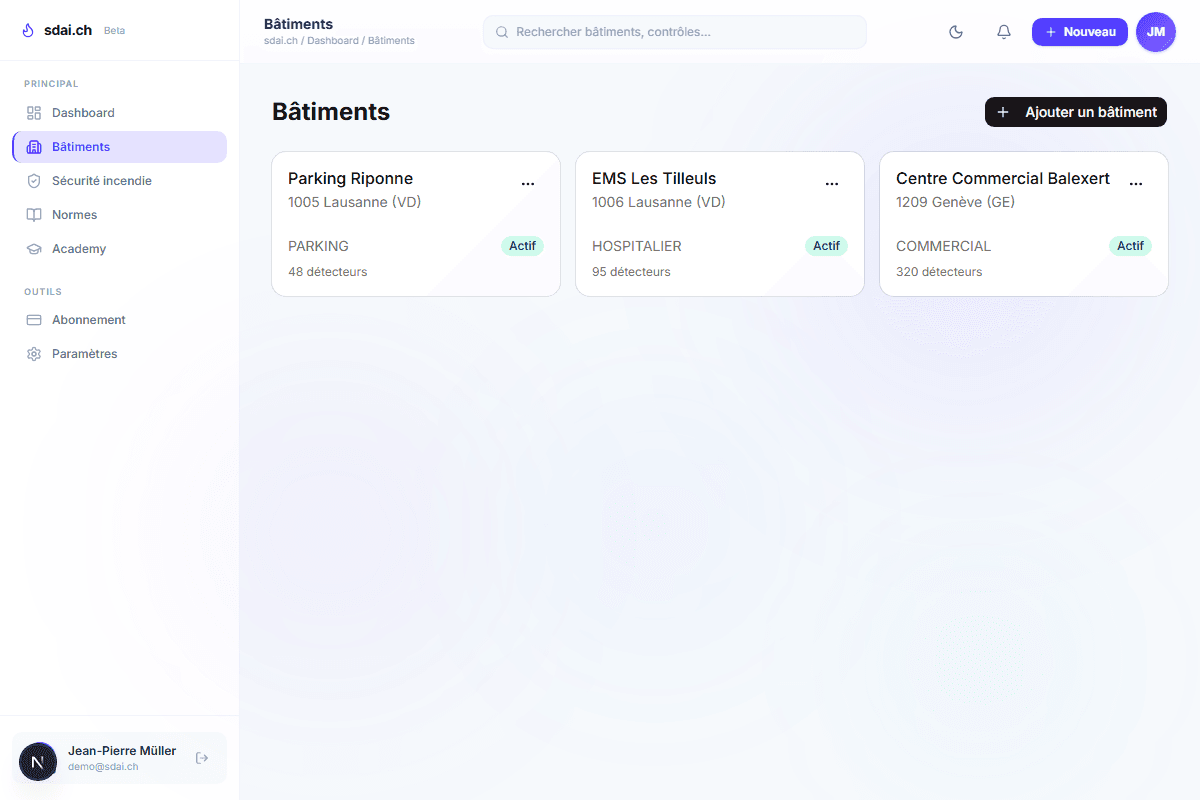The height and width of the screenshot is (800, 1200).
Task: Open the Paramètres gear icon
Action: tap(34, 353)
